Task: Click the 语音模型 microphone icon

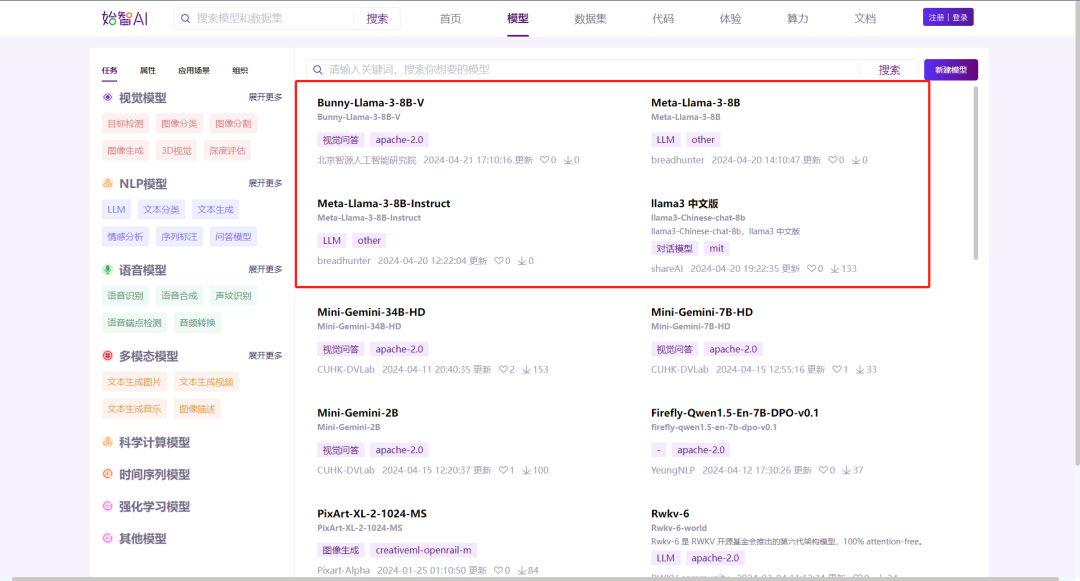Action: 107,269
